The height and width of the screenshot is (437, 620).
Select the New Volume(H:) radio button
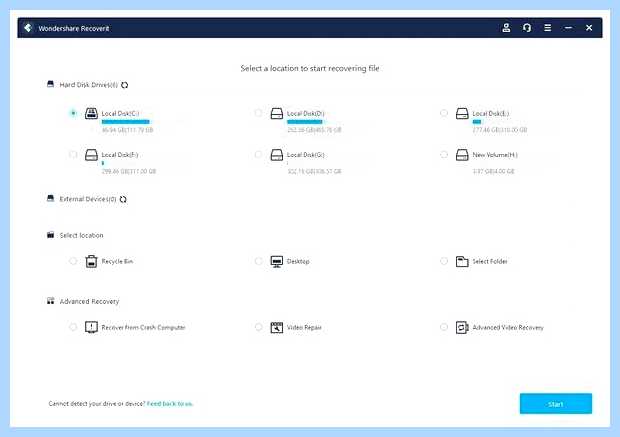pyautogui.click(x=444, y=154)
